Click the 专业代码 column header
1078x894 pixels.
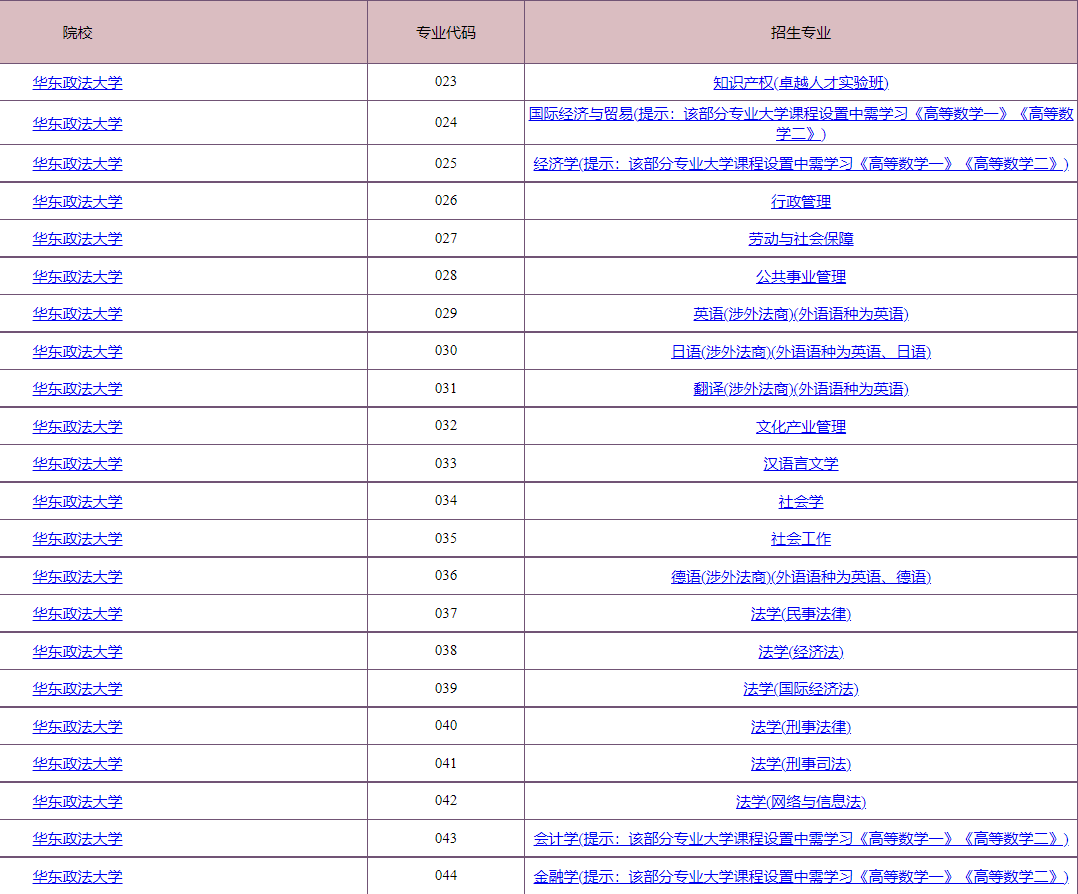[x=446, y=32]
